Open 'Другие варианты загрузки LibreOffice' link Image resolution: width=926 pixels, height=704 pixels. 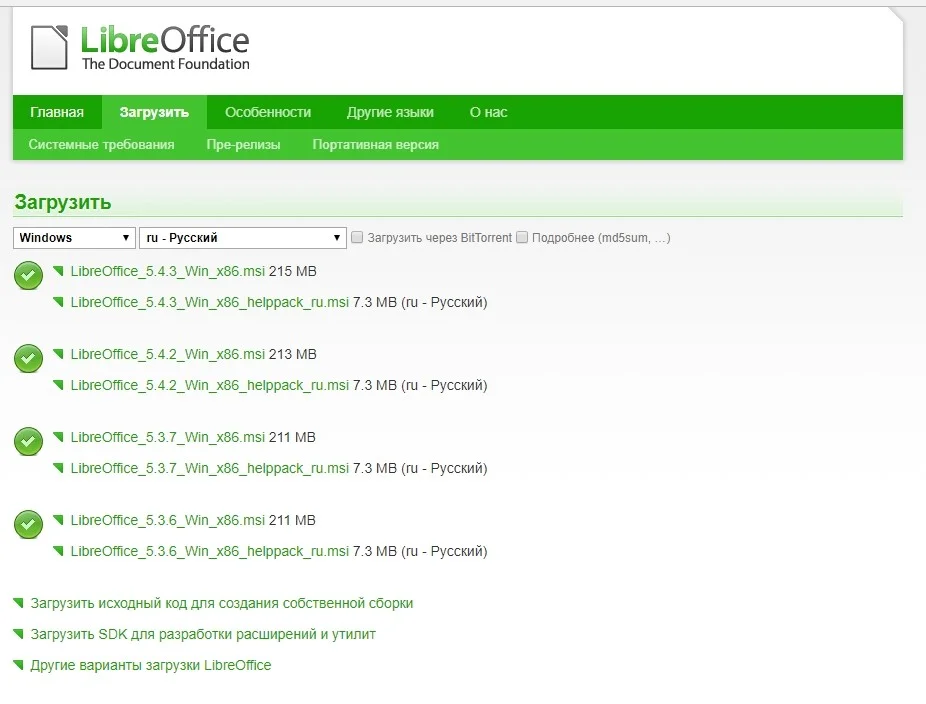coord(151,665)
